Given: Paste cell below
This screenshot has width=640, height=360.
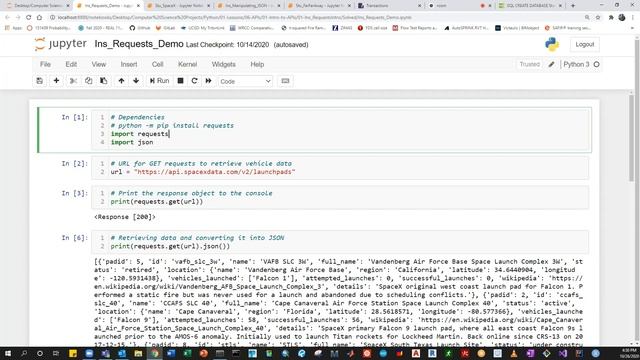Looking at the screenshot, I should click(x=104, y=81).
